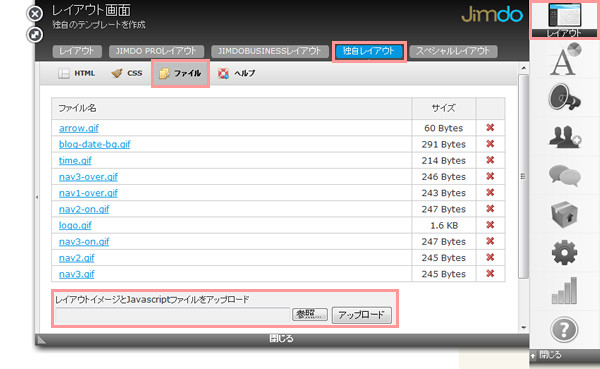This screenshot has width=600, height=369.
Task: Open the friends icon in sidebar
Action: point(565,137)
